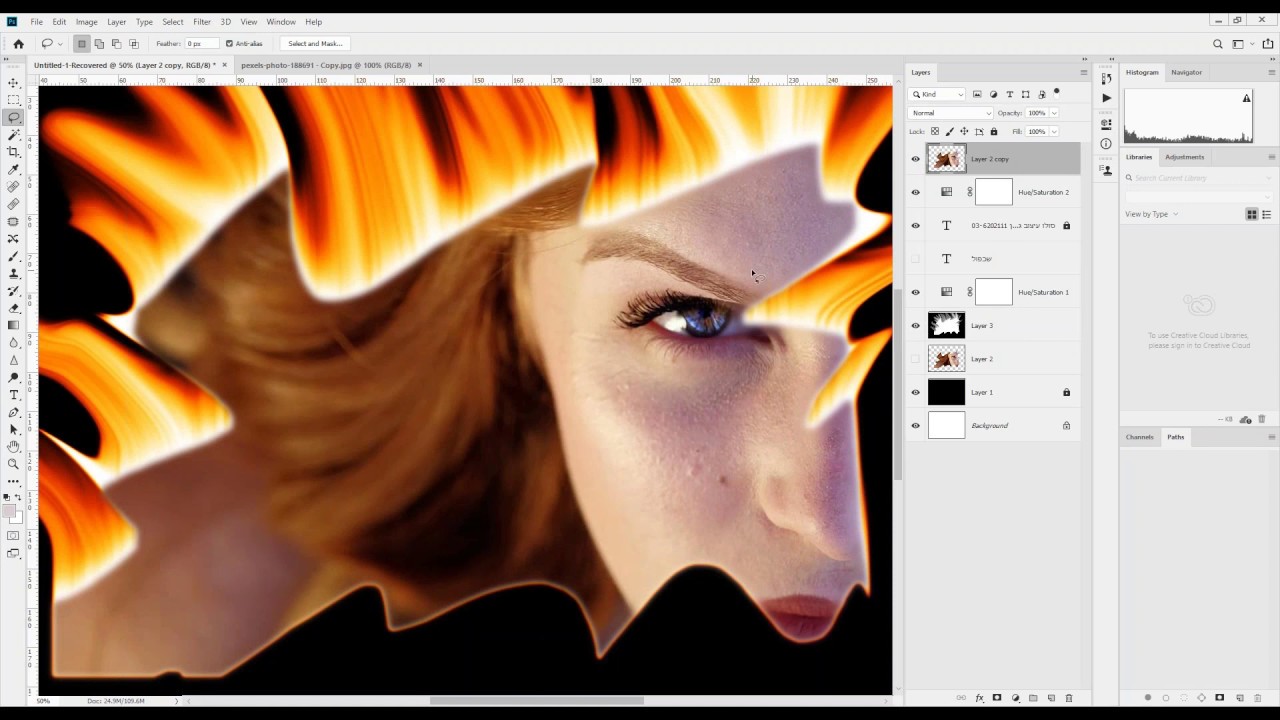Switch to the Navigator tab
The image size is (1280, 720).
pyautogui.click(x=1186, y=72)
